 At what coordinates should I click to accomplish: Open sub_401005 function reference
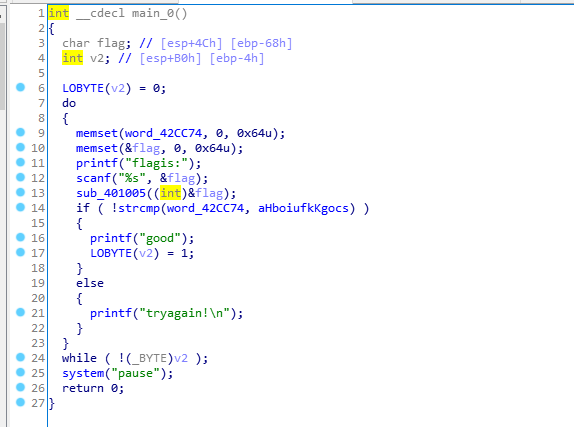pyautogui.click(x=111, y=193)
